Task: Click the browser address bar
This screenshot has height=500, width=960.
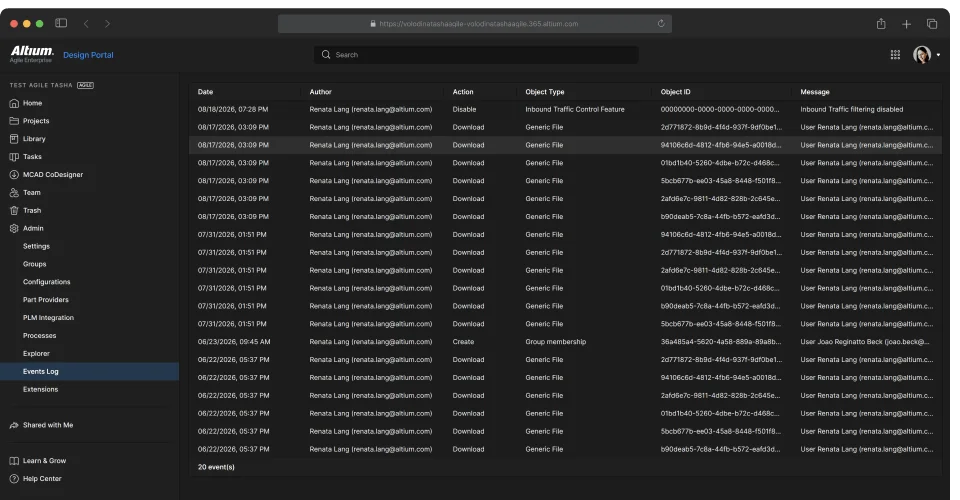Action: tap(474, 23)
